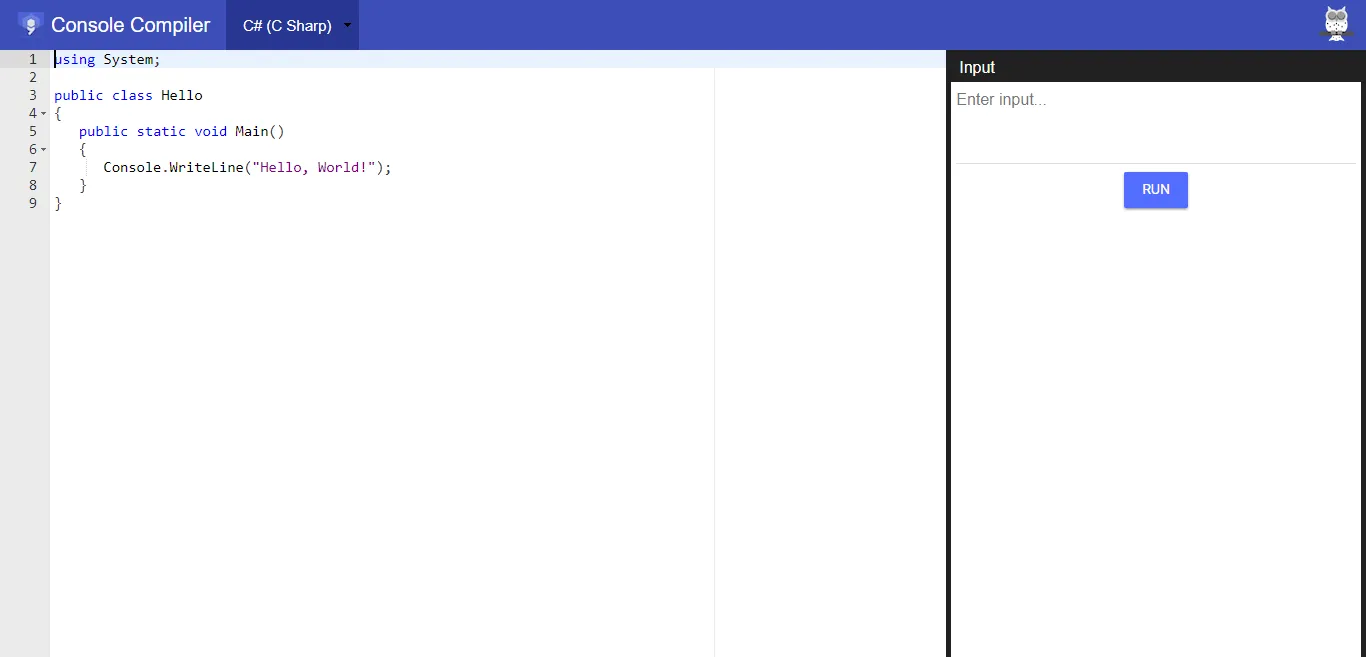Place cursor on Main() method name

pyautogui.click(x=252, y=131)
